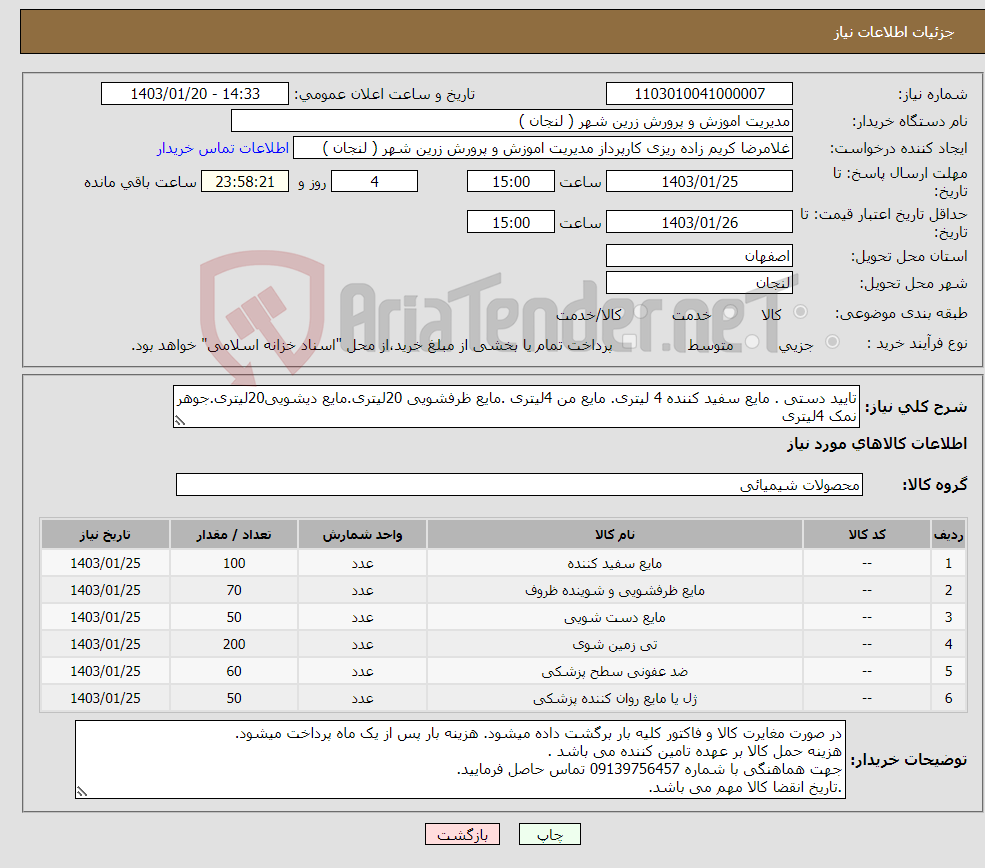The width and height of the screenshot is (985, 868).
Task: Click the price validity date 1403/01/26 field
Action: point(699,222)
